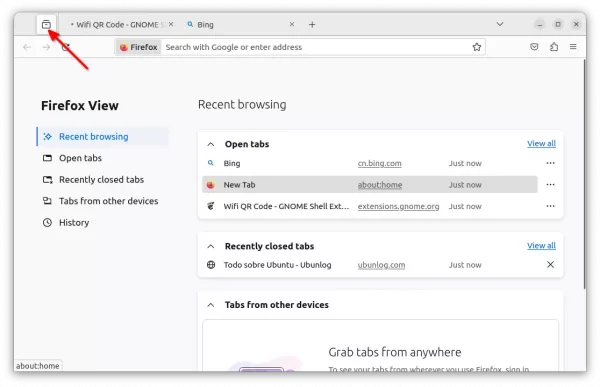This screenshot has width=600, height=387.
Task: Click the Bing row search favicon
Action: click(210, 163)
